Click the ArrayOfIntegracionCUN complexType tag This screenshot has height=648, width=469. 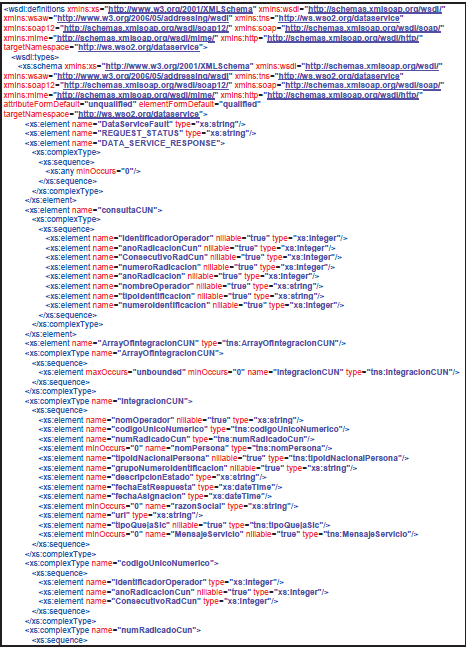pos(124,353)
